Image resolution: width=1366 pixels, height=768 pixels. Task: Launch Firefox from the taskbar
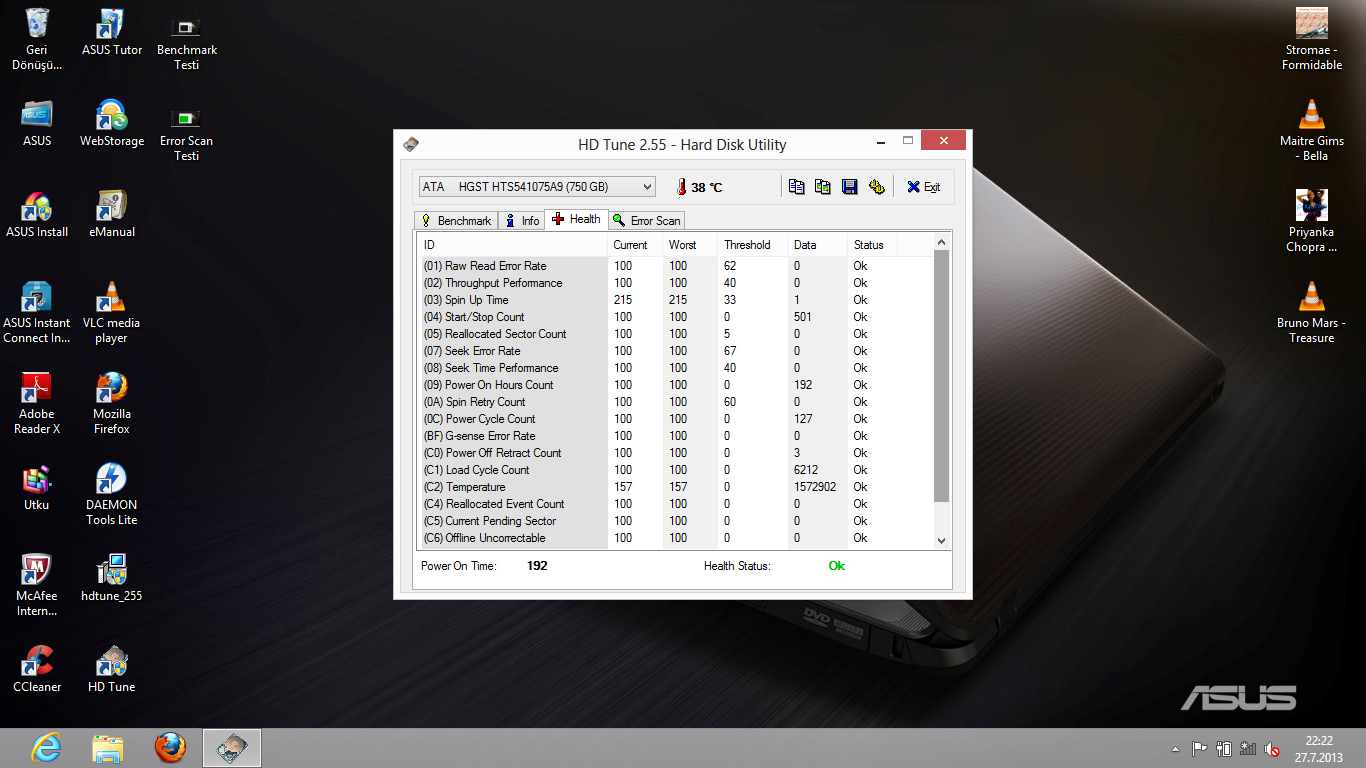coord(170,748)
